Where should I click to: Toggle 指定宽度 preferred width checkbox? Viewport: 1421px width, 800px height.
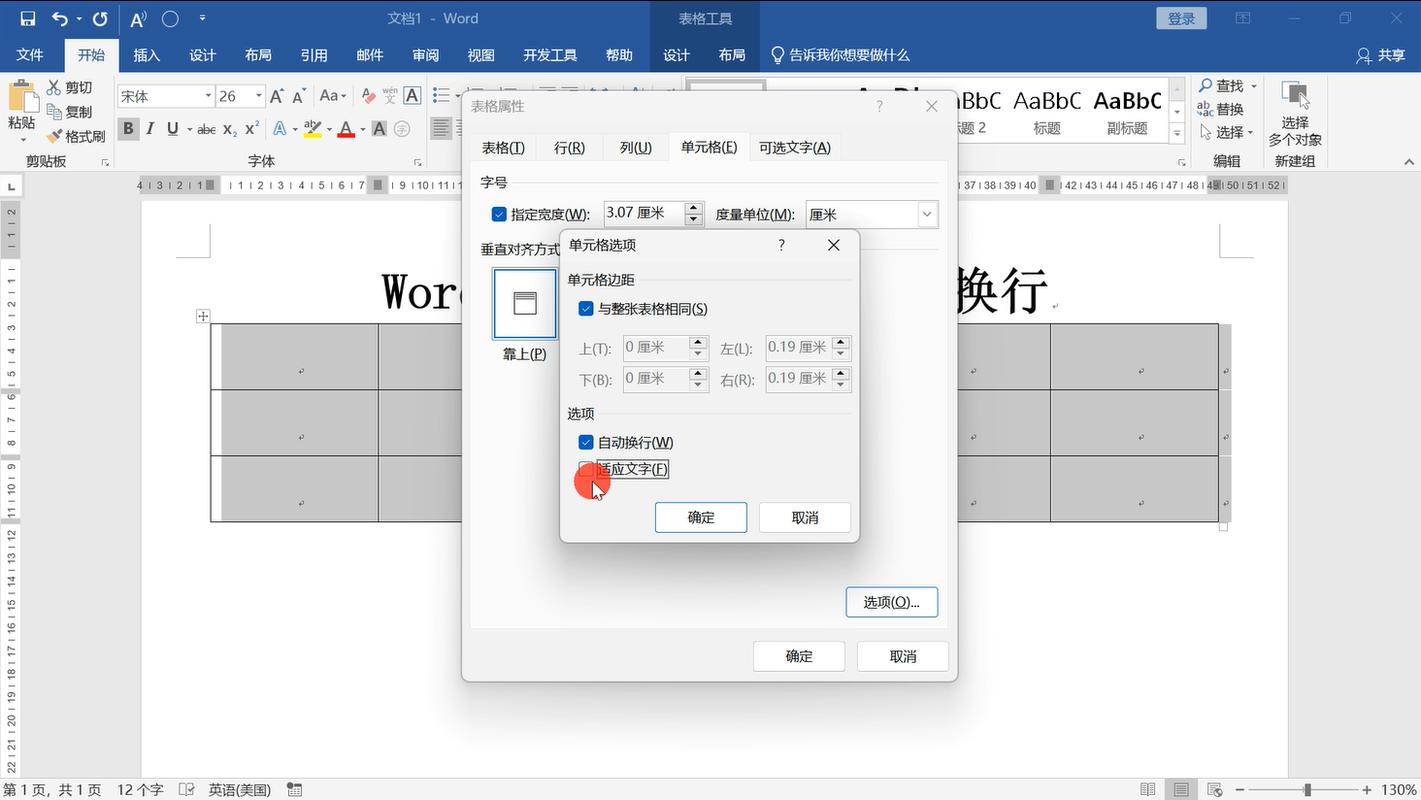click(499, 214)
